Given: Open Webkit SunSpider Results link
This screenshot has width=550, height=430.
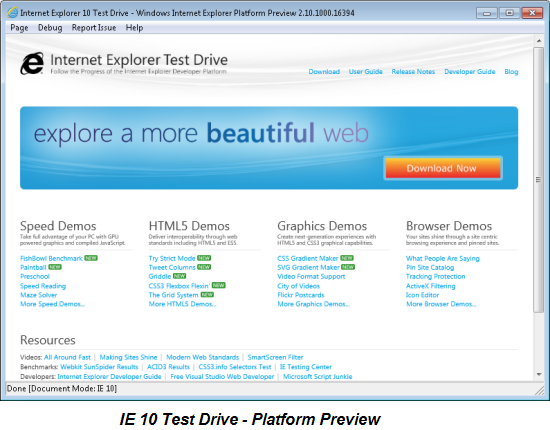Looking at the screenshot, I should pos(99,367).
